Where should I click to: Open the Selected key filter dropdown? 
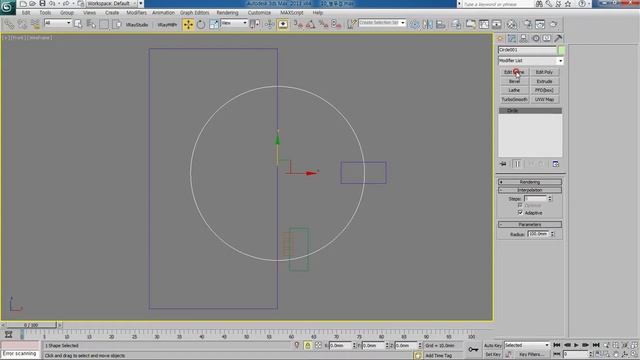(527, 345)
